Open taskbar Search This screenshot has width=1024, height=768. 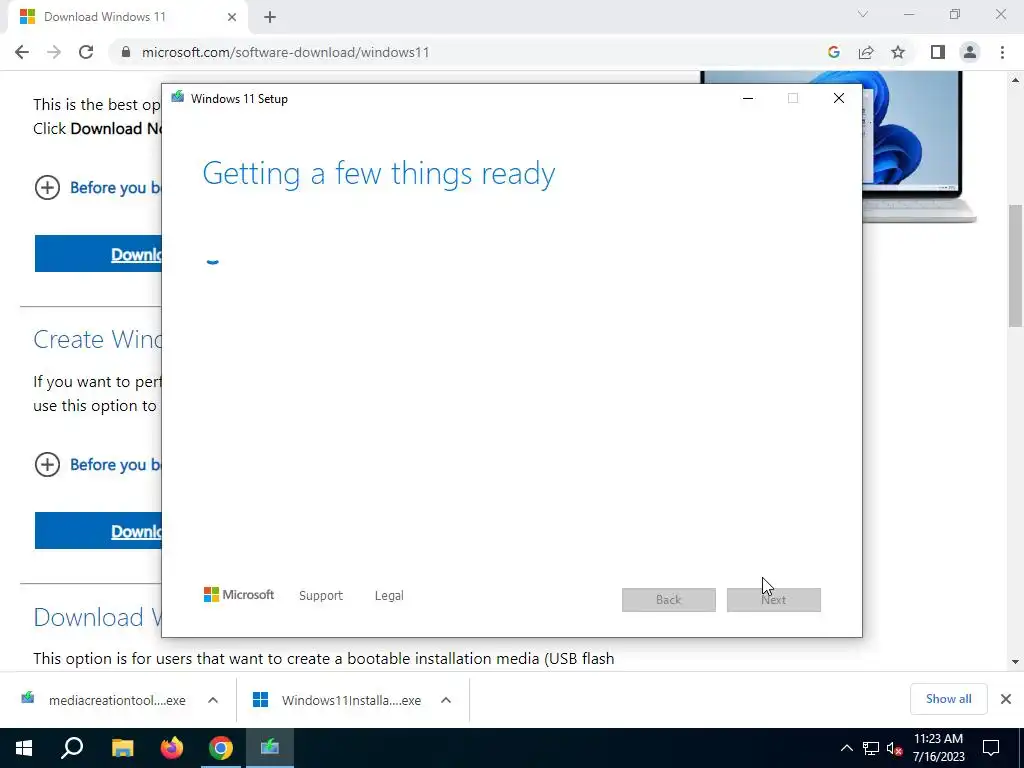click(72, 748)
